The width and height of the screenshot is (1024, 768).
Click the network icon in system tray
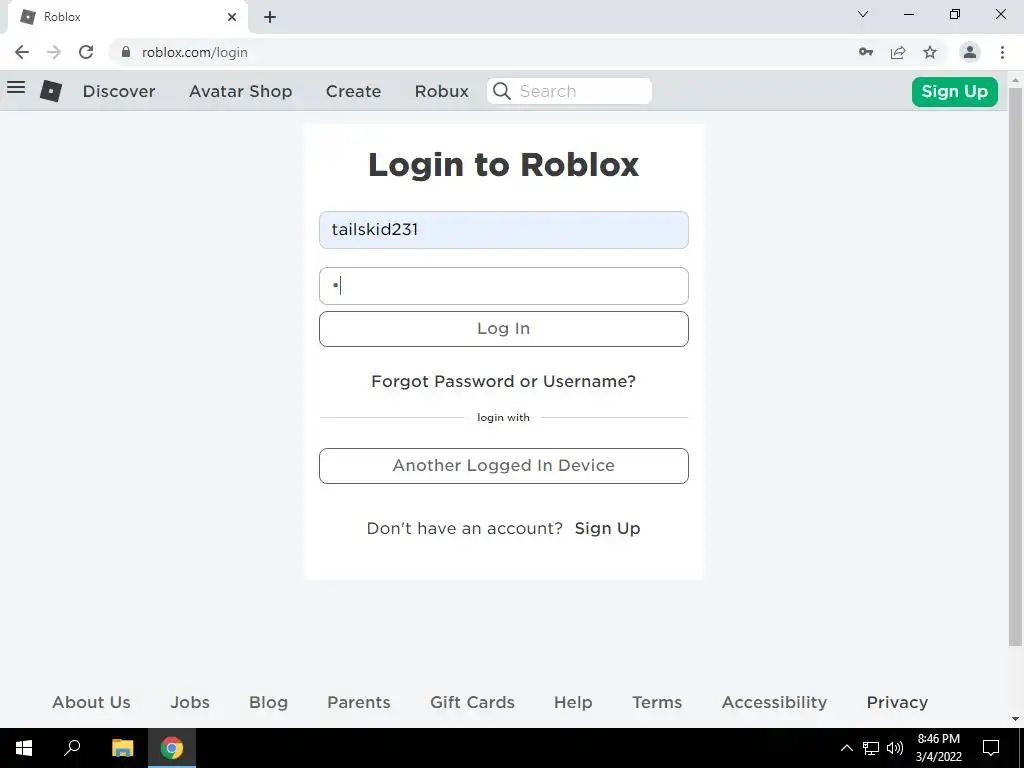point(871,748)
